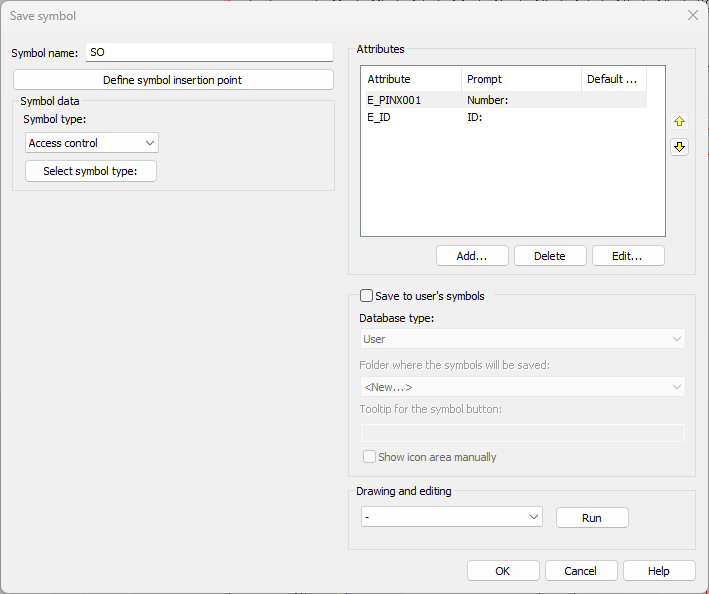Expand the Database type combo box

(x=523, y=339)
